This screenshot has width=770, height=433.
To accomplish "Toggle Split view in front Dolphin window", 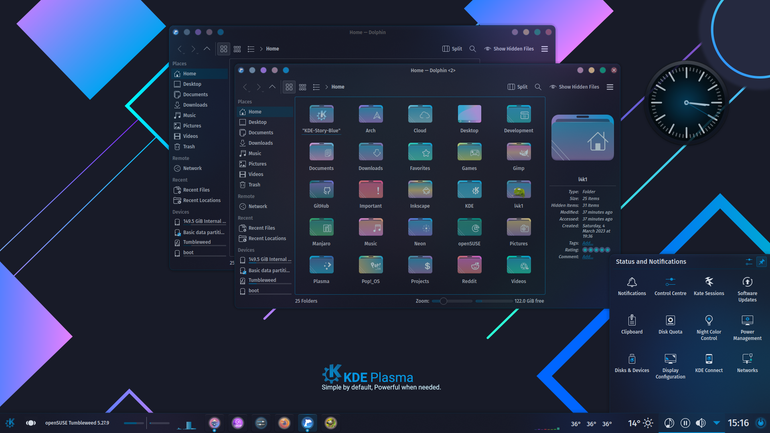I will pos(517,87).
